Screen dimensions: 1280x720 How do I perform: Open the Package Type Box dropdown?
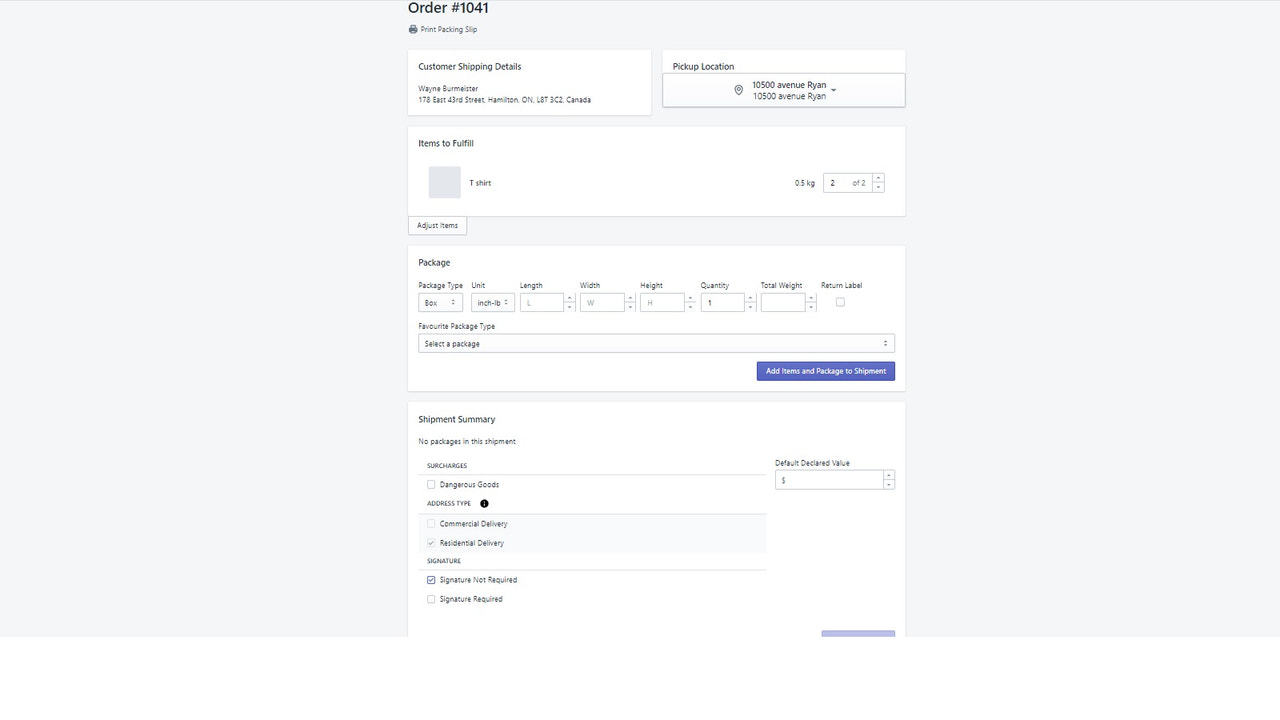tap(439, 302)
